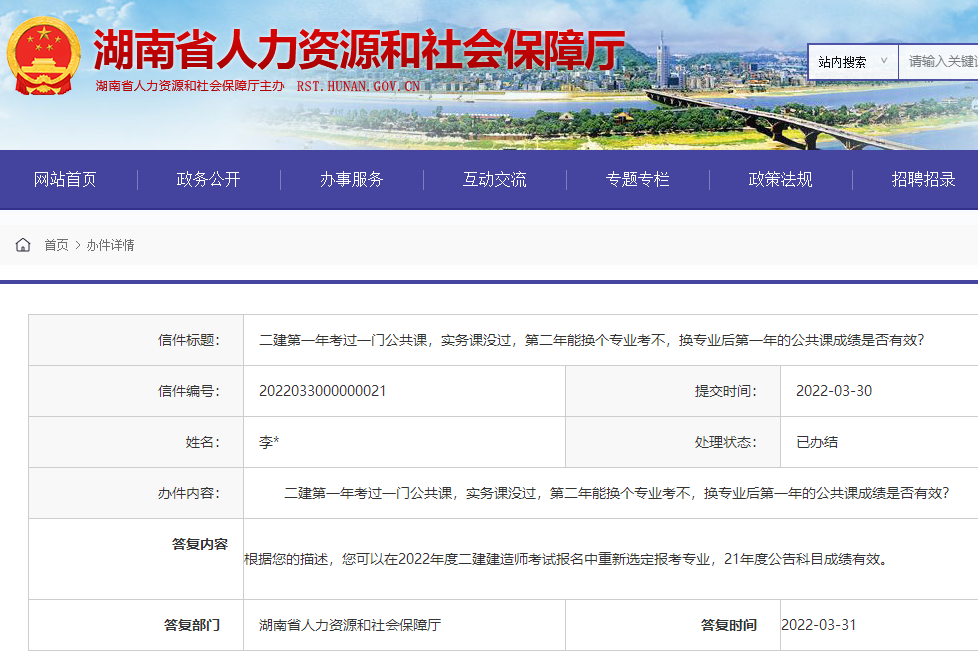Screen dimensions: 978x654
Task: Click 首页 breadcrumb link
Action: 56,245
